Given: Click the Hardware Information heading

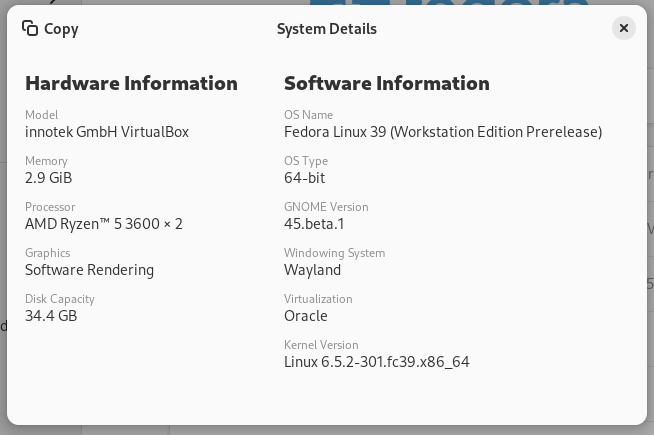Looking at the screenshot, I should pyautogui.click(x=131, y=83).
